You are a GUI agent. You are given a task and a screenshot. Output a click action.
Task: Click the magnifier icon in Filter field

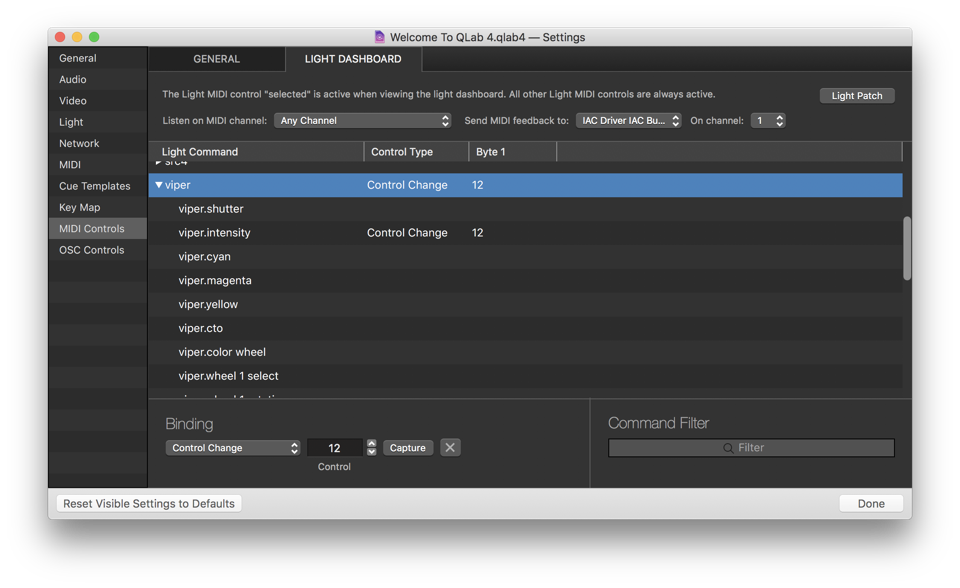728,448
